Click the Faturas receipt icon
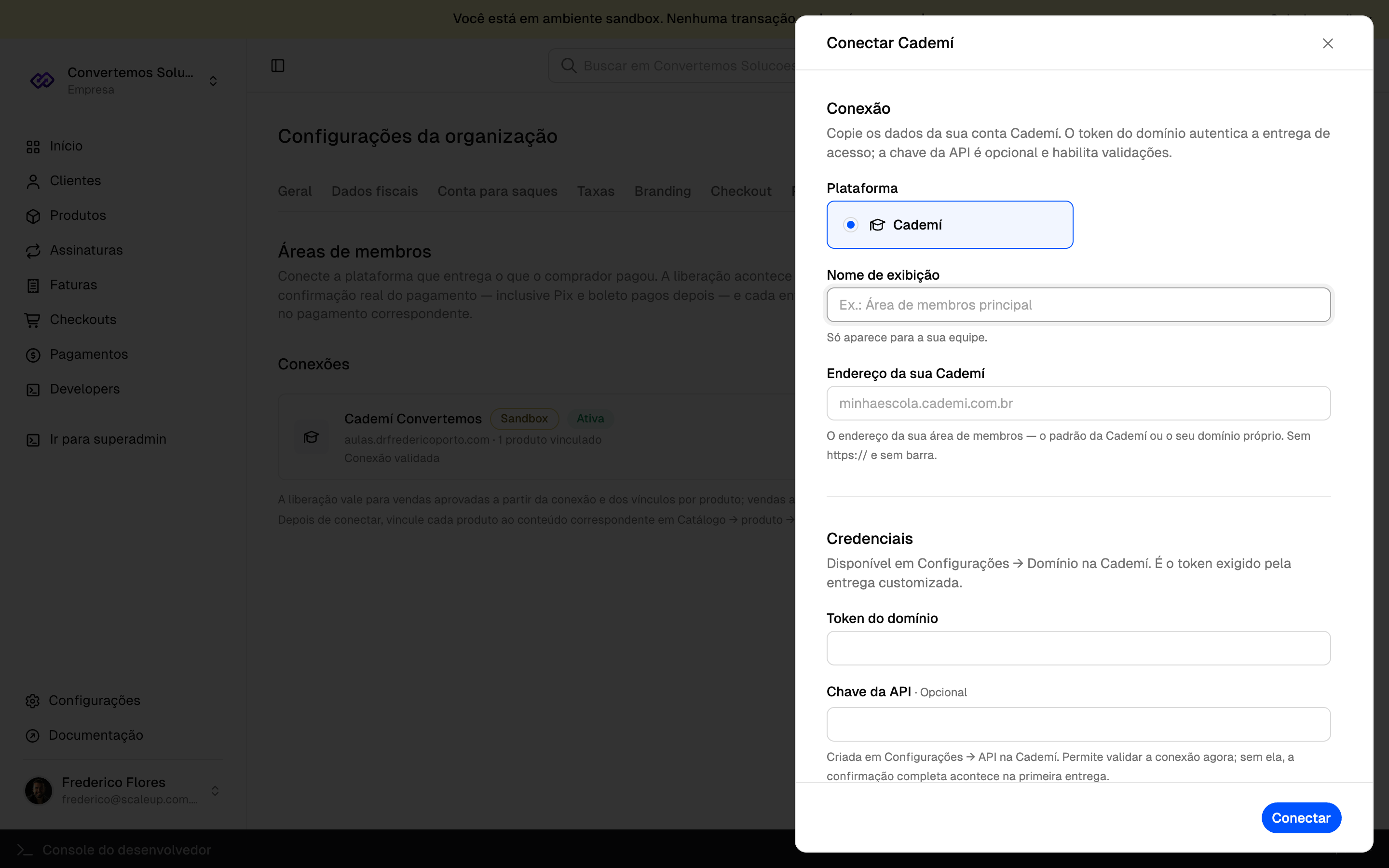This screenshot has width=1389, height=868. 33,286
